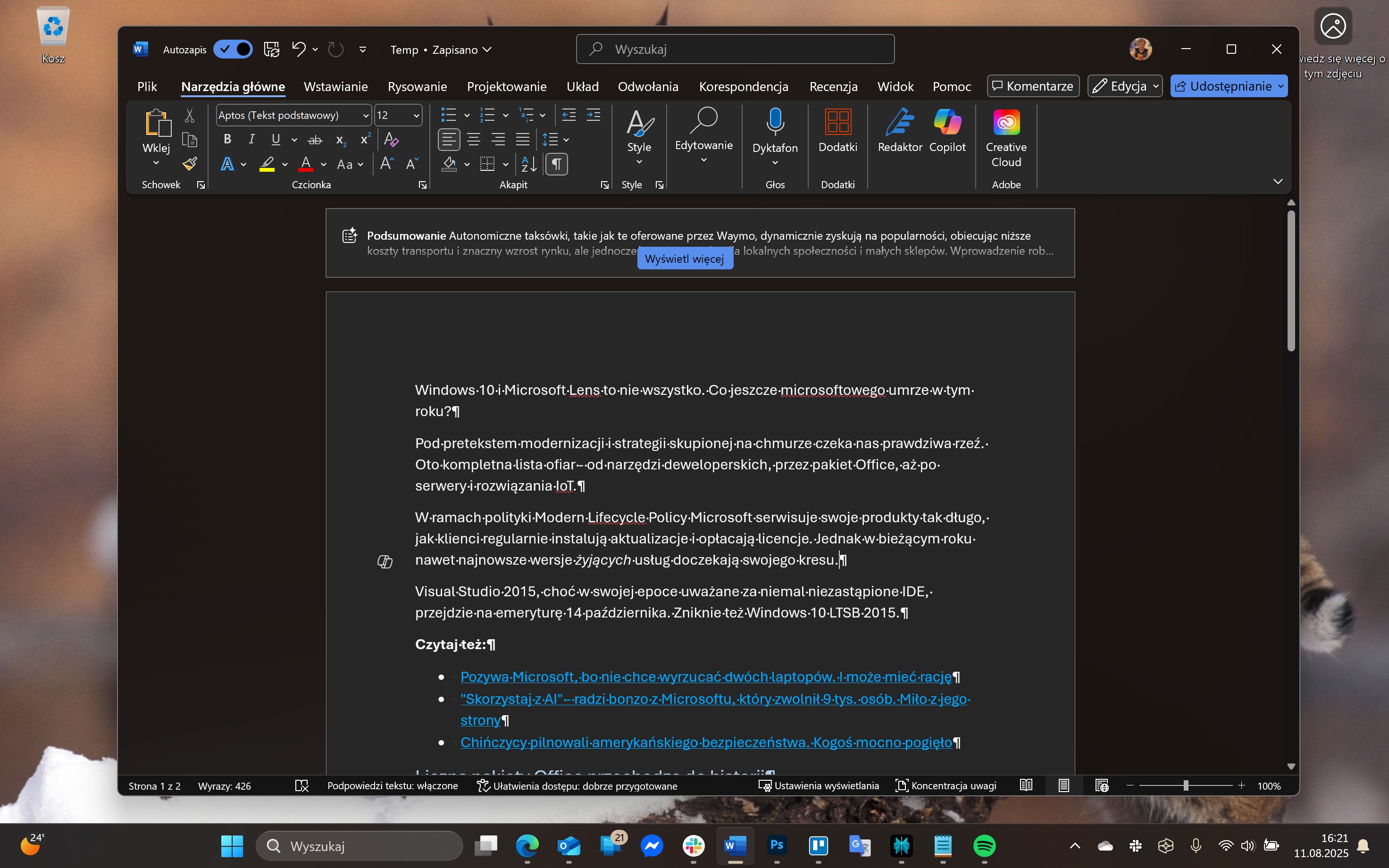Switch to the Widok tab
This screenshot has width=1389, height=868.
pyautogui.click(x=895, y=86)
